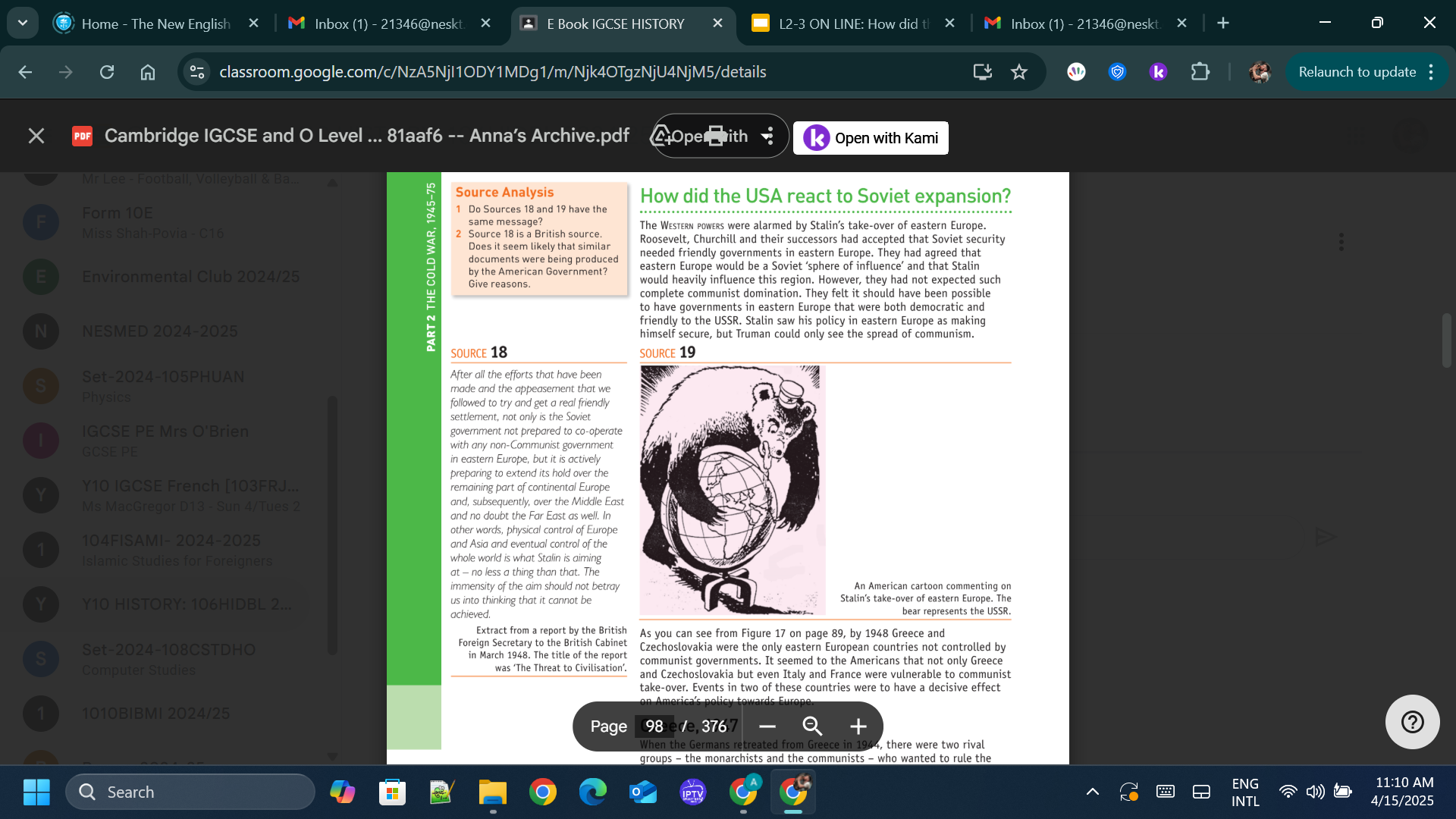The image size is (1456, 819).
Task: Open the Help question mark button
Action: point(1411,722)
